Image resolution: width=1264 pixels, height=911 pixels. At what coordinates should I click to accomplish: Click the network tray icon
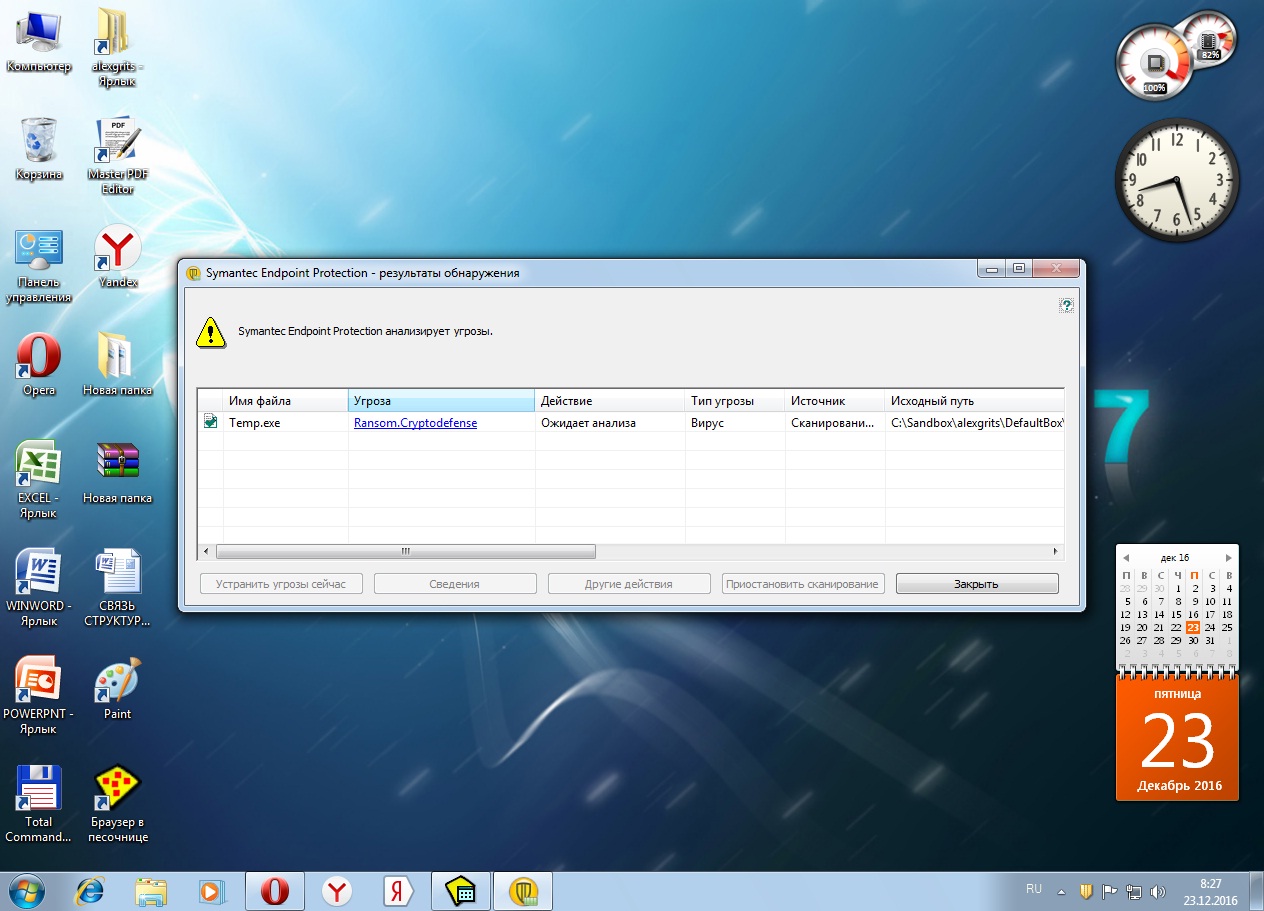coord(1134,891)
